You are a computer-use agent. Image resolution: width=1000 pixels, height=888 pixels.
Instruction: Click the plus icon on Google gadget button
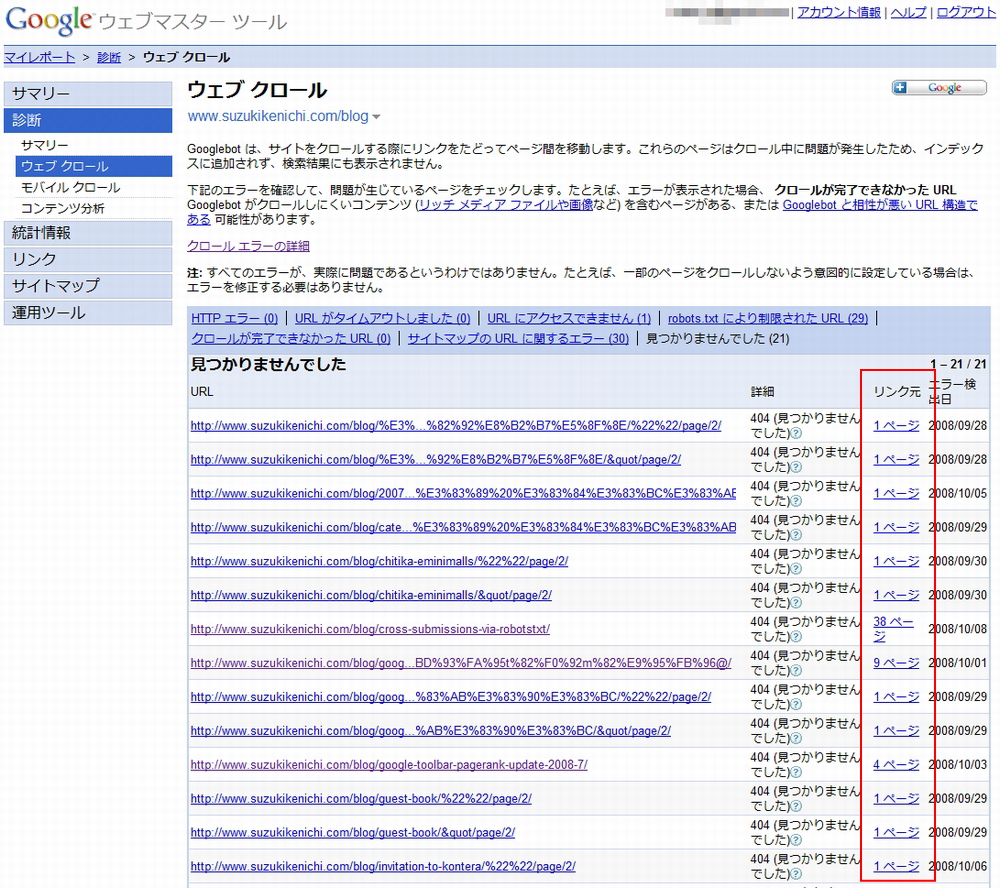click(900, 87)
